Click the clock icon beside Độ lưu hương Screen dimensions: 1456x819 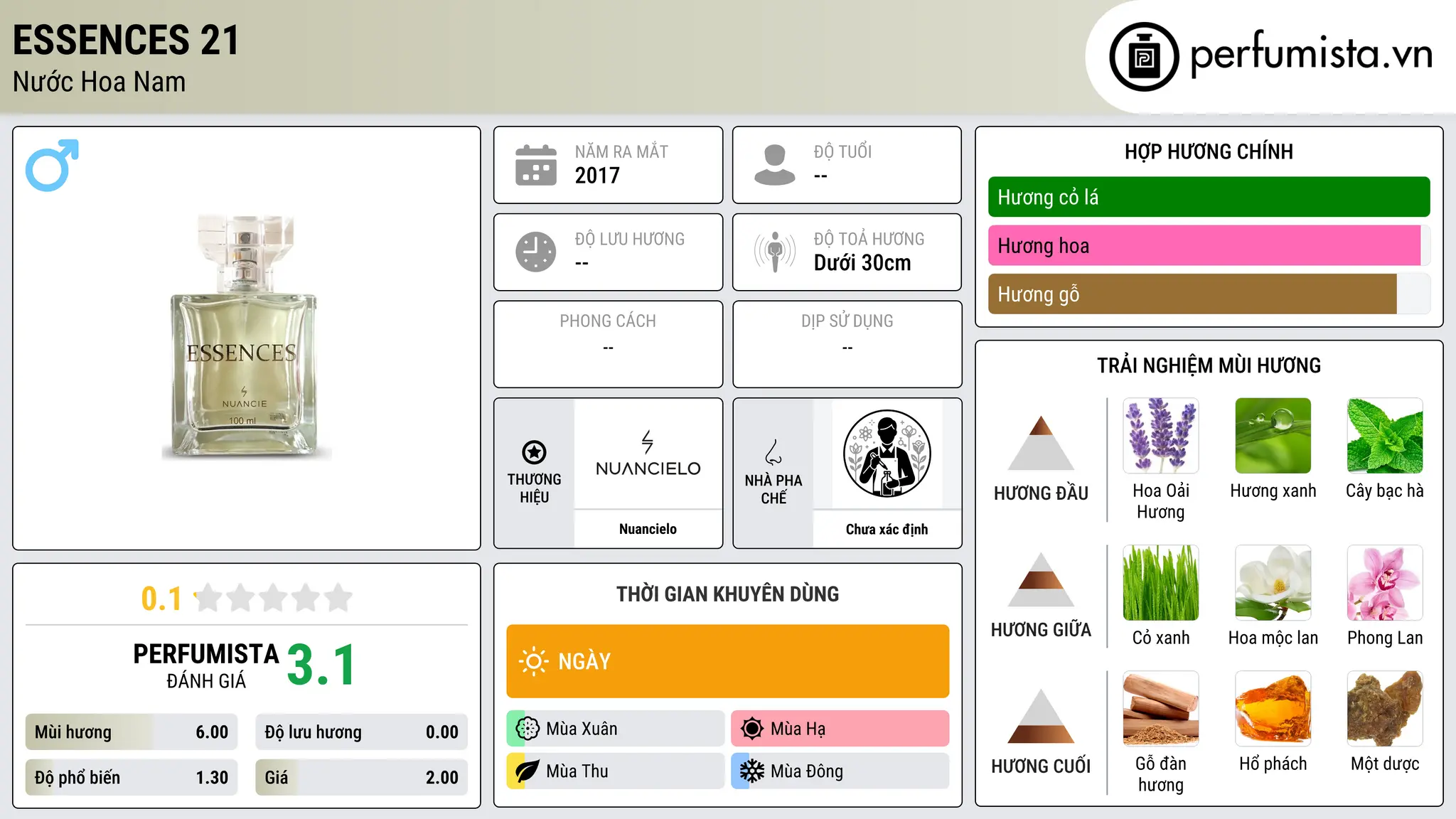(536, 252)
